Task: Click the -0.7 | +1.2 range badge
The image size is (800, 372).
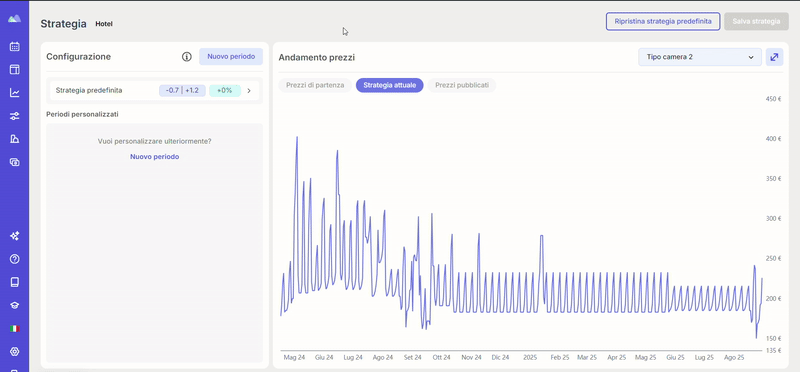Action: [x=182, y=90]
